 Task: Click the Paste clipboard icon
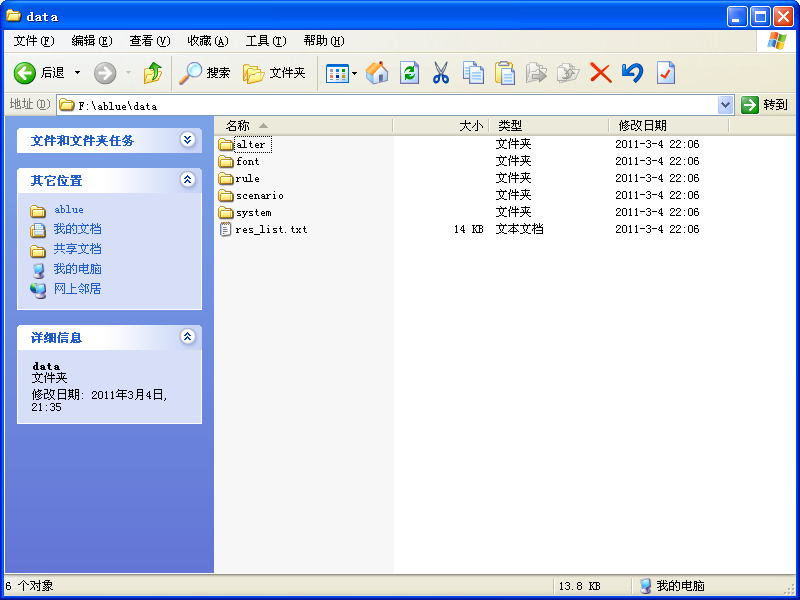click(505, 73)
